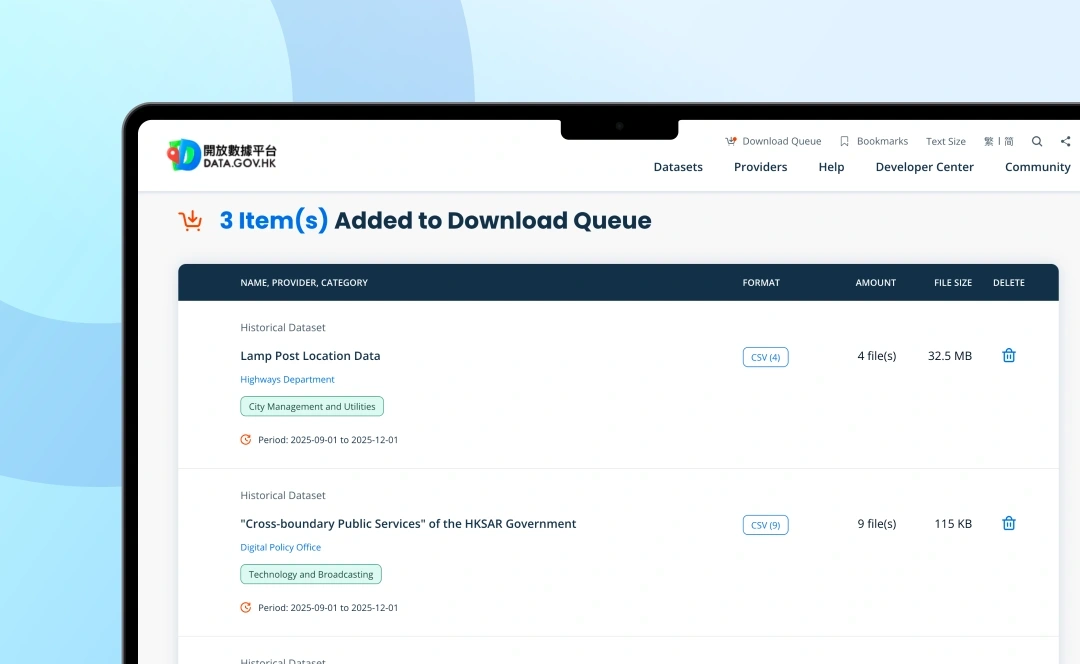Click the "115 KB" file size value

pyautogui.click(x=953, y=524)
